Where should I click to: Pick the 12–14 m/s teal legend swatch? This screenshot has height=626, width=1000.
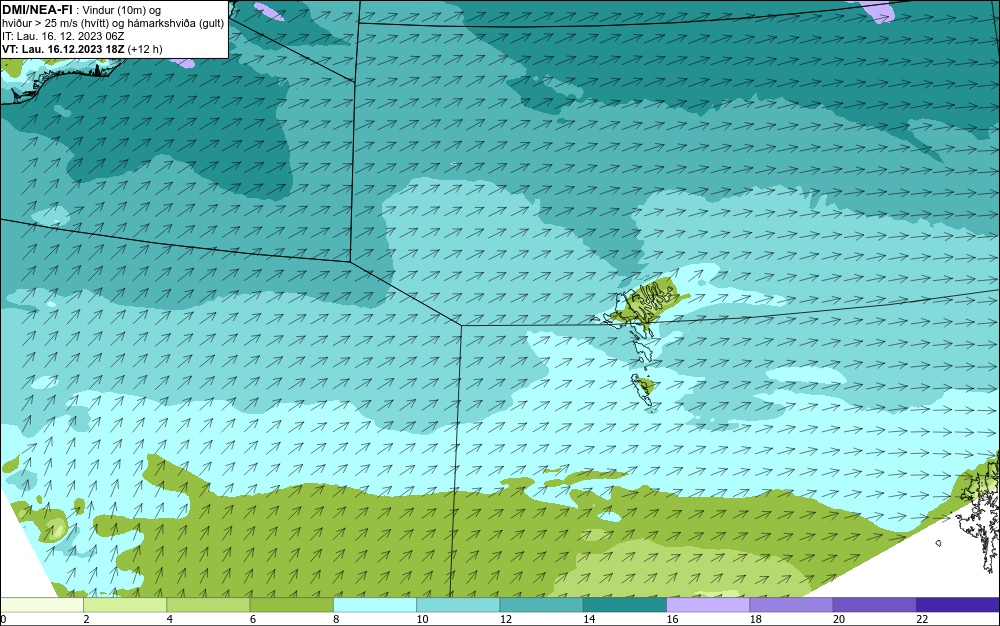(x=541, y=604)
